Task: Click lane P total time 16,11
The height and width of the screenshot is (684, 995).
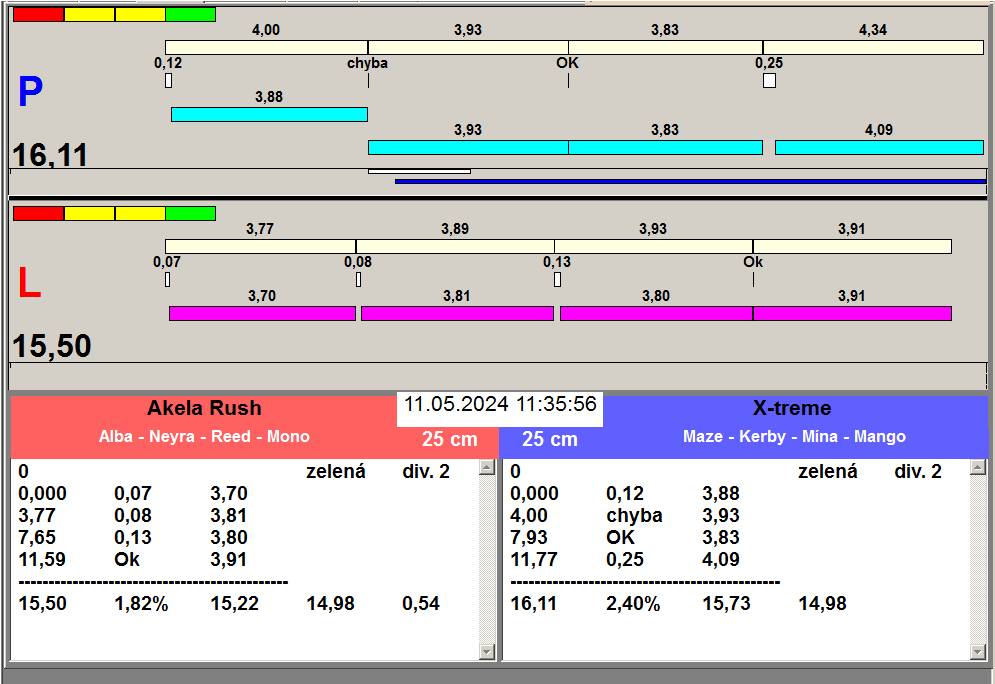Action: 50,155
